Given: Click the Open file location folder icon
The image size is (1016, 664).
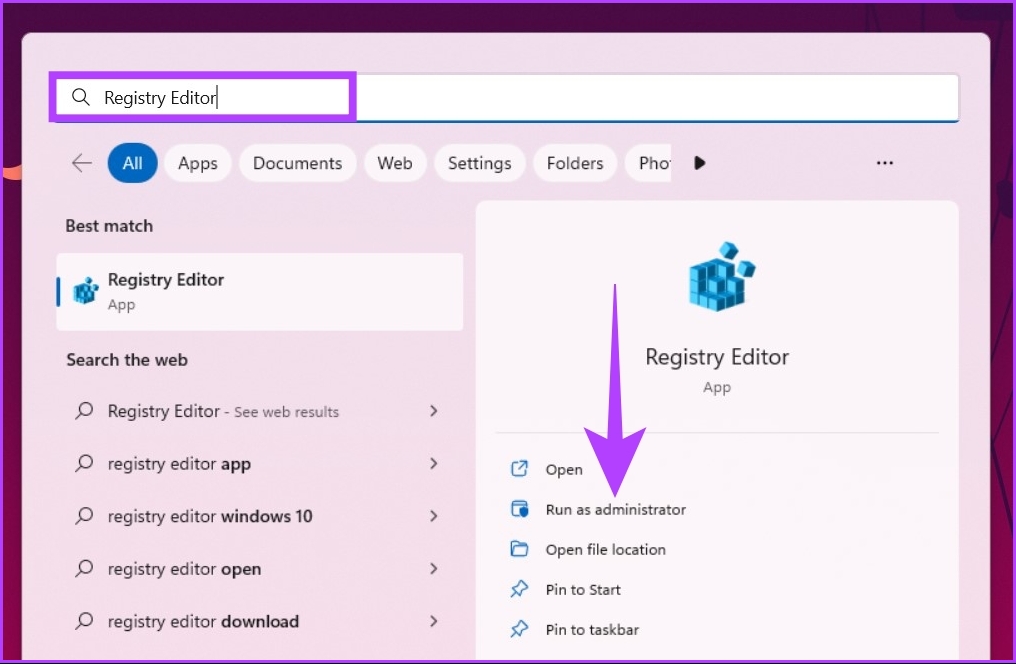Looking at the screenshot, I should click(x=519, y=549).
